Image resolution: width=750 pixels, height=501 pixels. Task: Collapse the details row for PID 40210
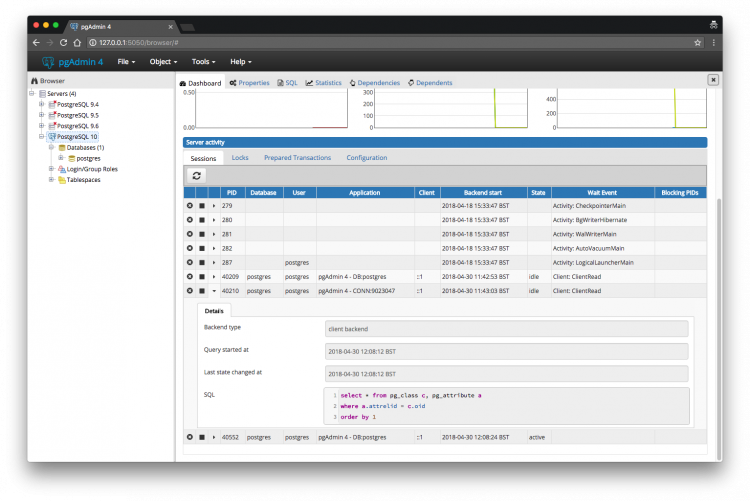(213, 291)
